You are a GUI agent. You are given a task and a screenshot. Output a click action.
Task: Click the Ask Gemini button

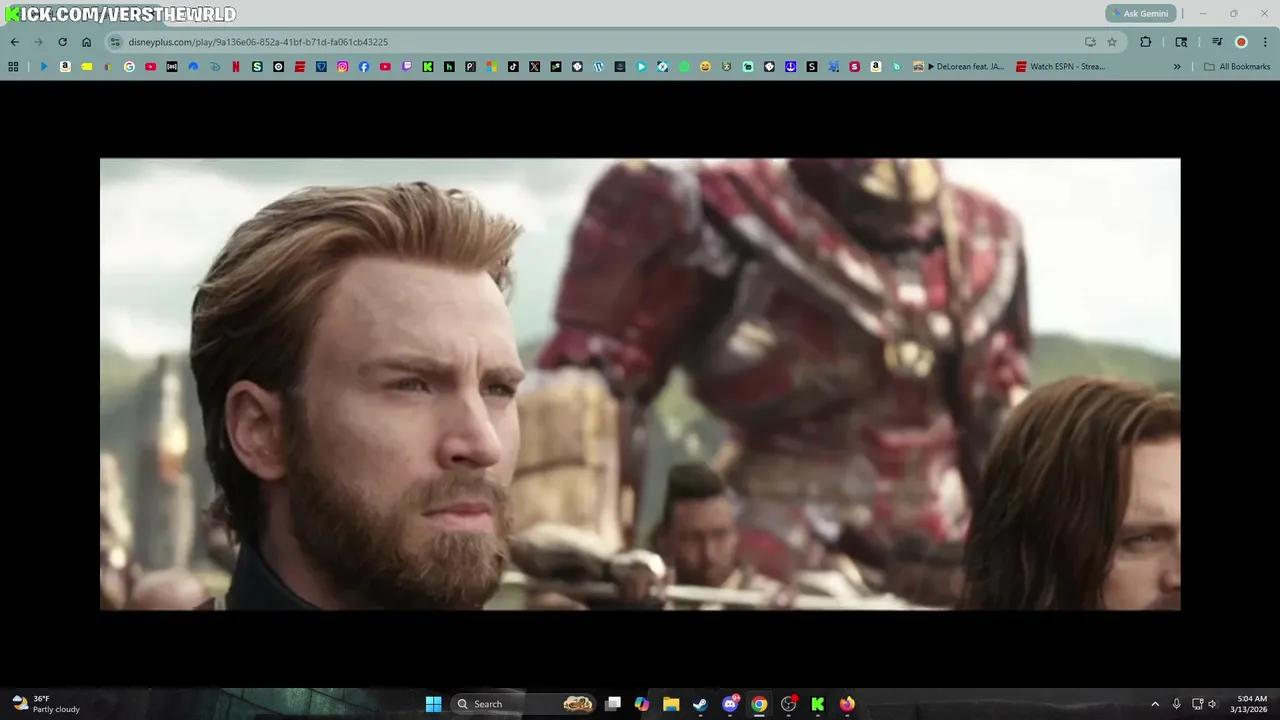[1139, 14]
